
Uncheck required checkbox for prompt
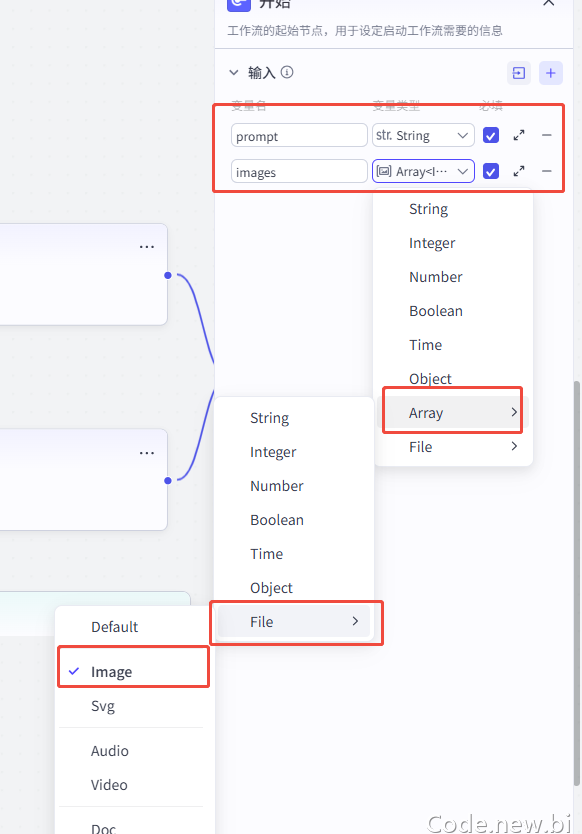coord(490,136)
